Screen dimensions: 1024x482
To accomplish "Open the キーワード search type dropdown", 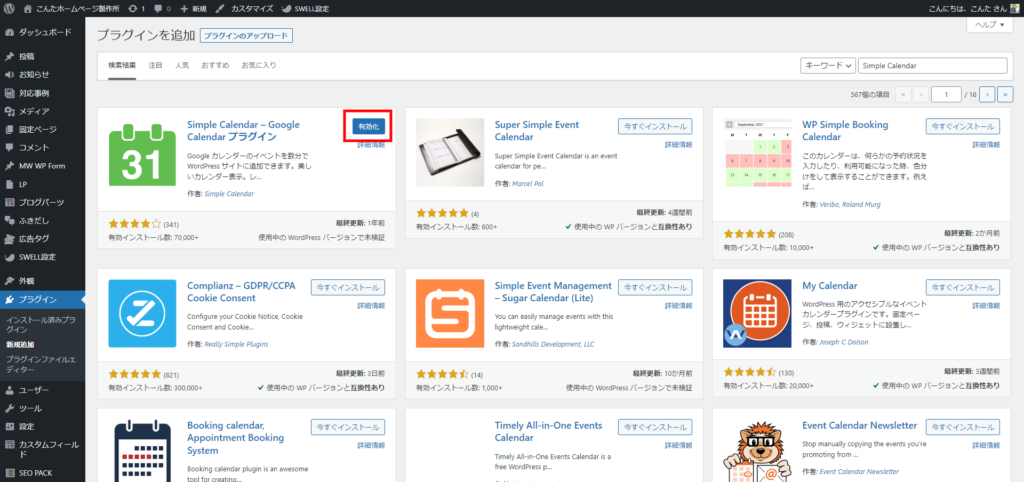I will [x=828, y=66].
